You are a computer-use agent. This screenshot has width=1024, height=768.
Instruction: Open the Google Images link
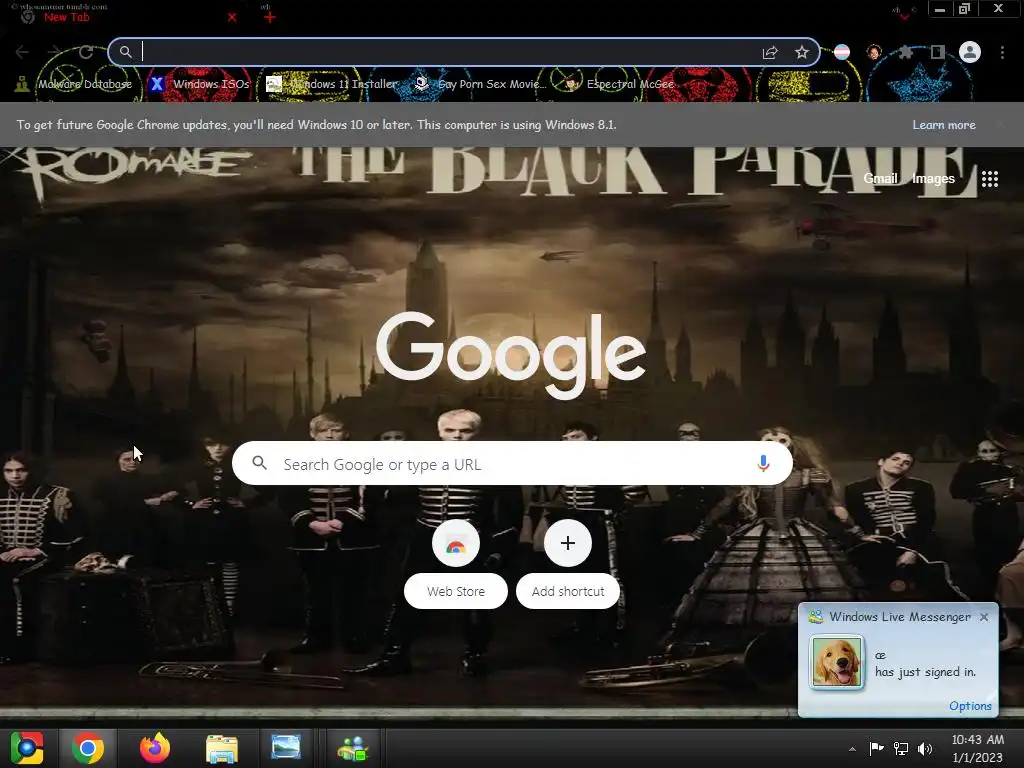pyautogui.click(x=933, y=178)
